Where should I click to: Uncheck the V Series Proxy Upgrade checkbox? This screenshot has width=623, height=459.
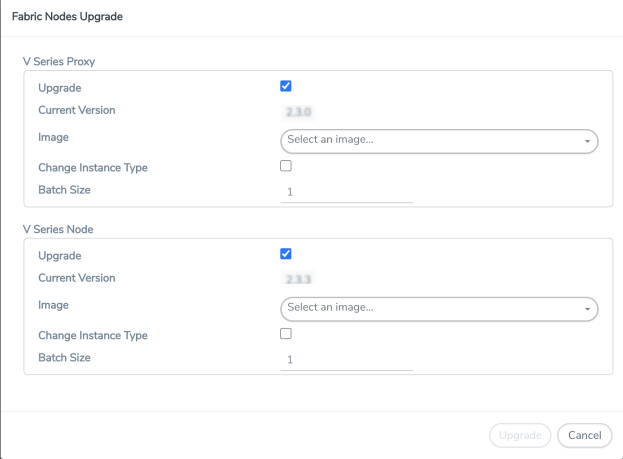coord(286,87)
